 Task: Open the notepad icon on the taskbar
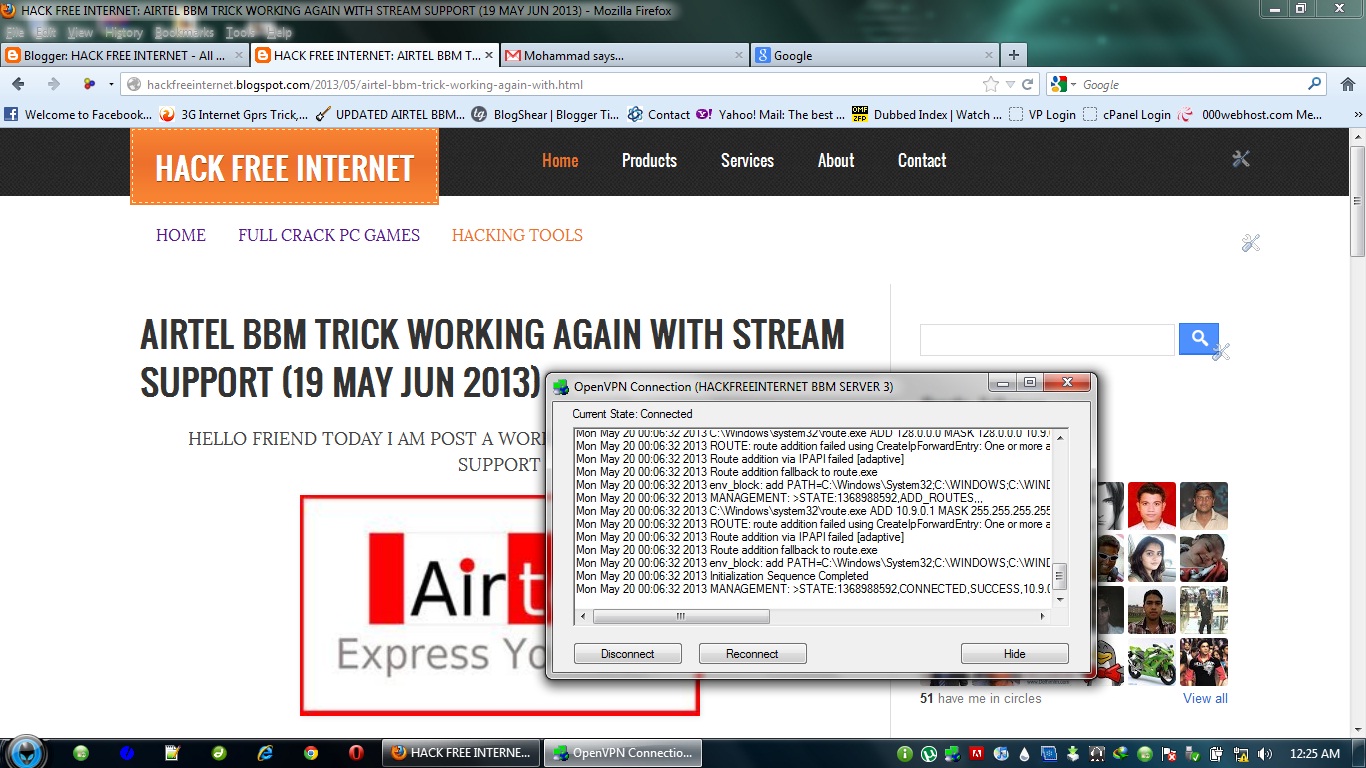click(x=173, y=753)
